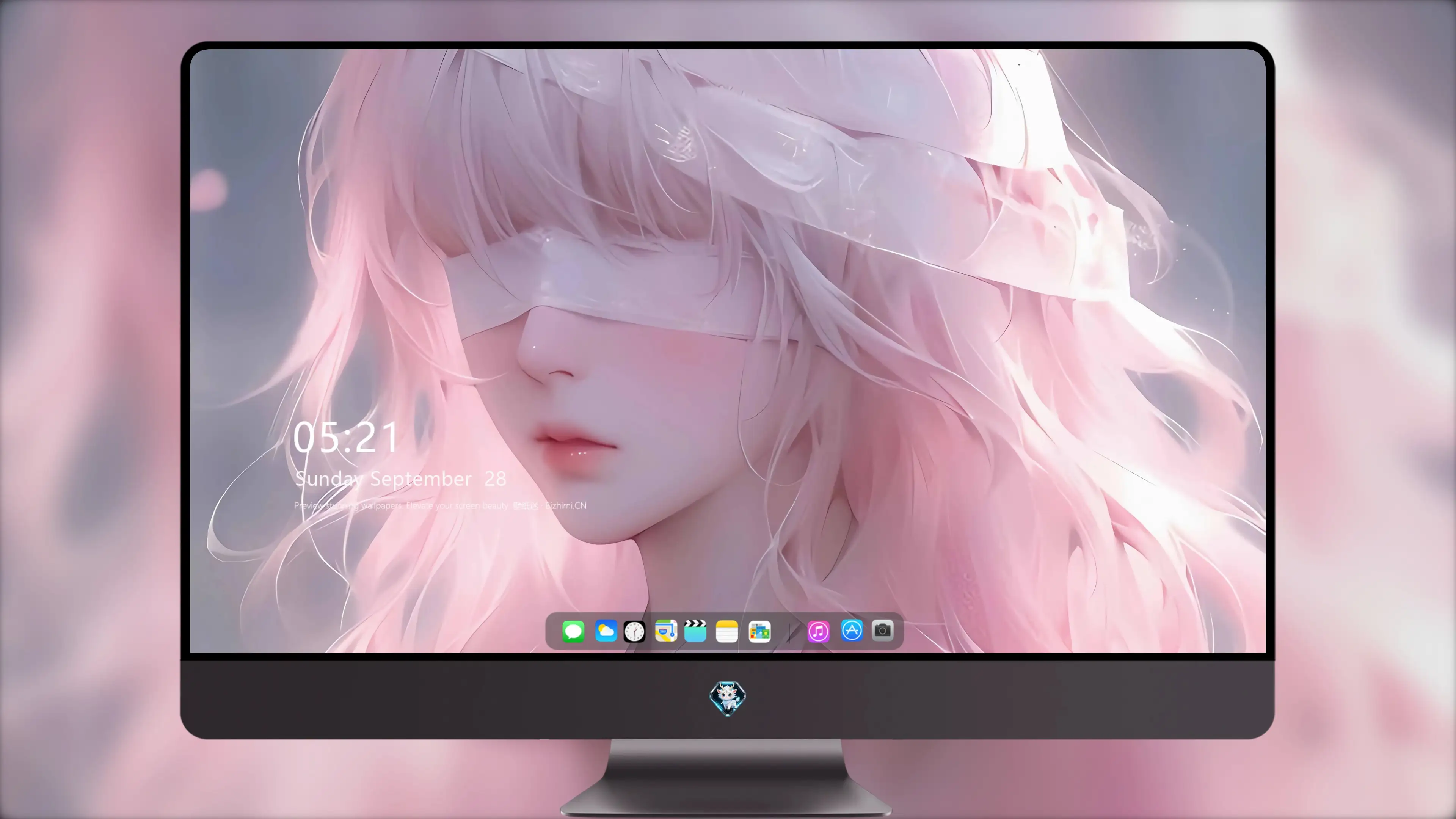
Task: Open the Clock app in the dock
Action: click(x=634, y=631)
